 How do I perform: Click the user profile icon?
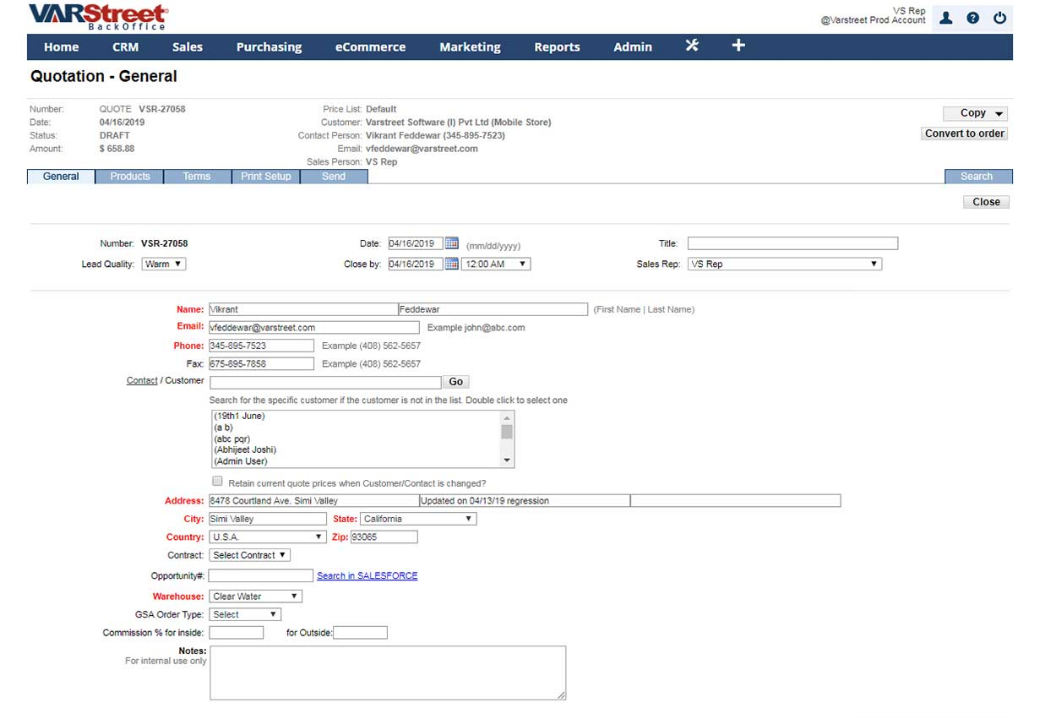coord(945,18)
